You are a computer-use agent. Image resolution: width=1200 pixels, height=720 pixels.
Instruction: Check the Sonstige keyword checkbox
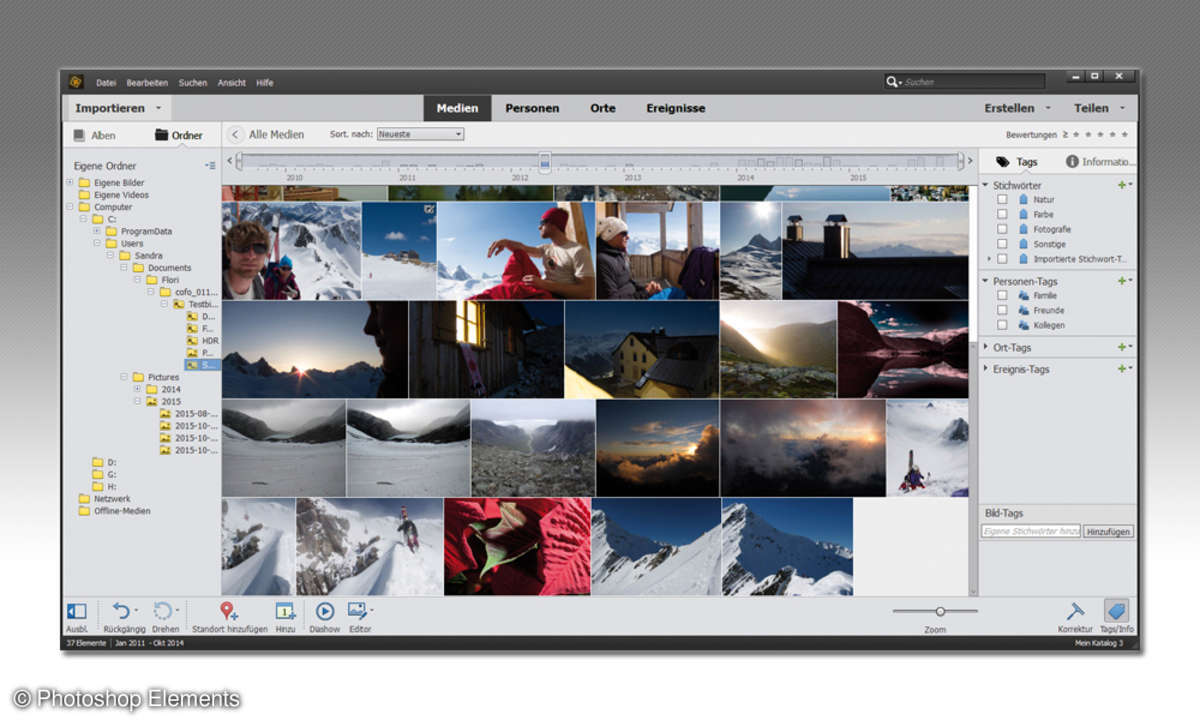click(1002, 244)
